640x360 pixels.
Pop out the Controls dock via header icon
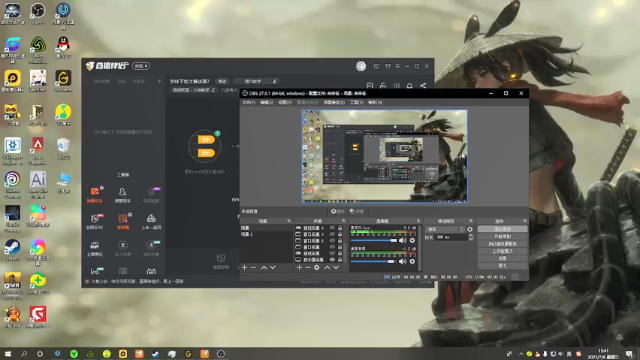[525, 221]
